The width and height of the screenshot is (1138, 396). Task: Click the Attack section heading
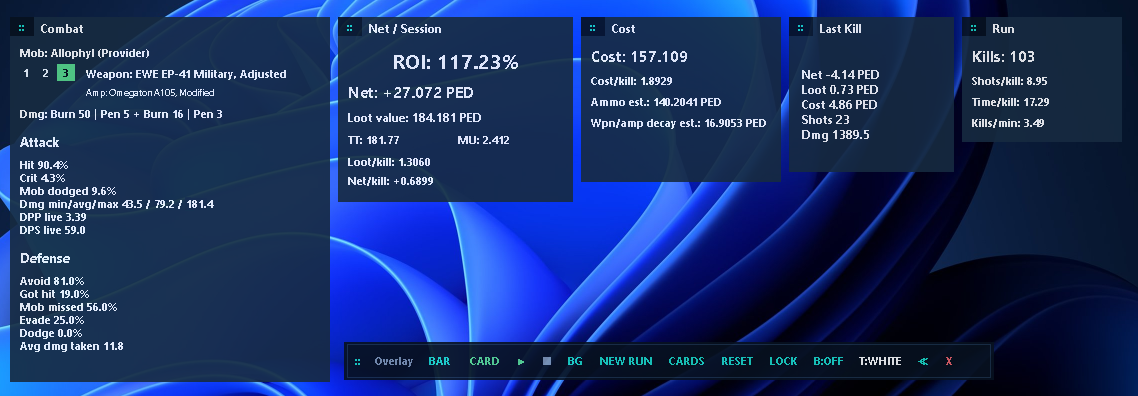(40, 143)
